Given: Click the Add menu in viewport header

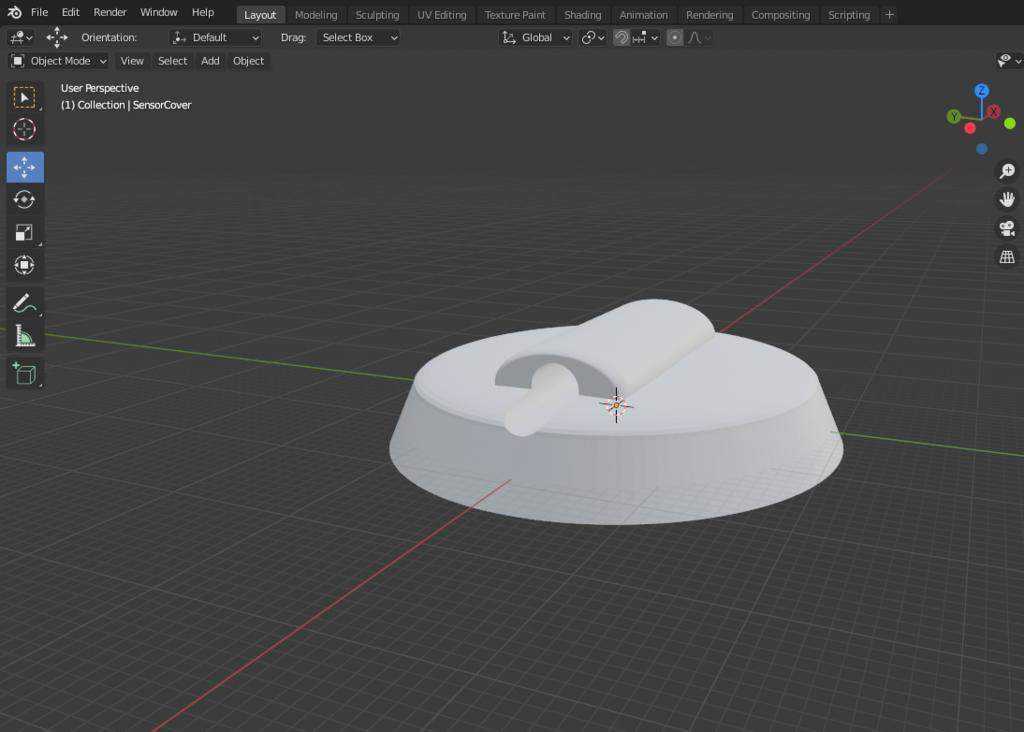Looking at the screenshot, I should 210,61.
